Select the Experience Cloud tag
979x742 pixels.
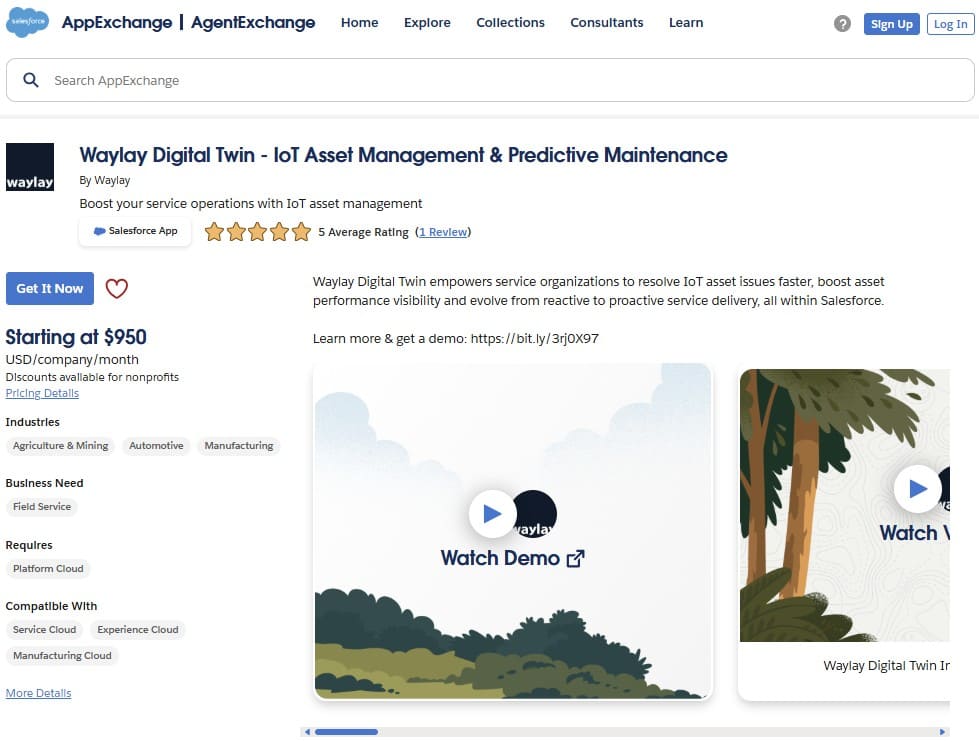pyautogui.click(x=137, y=630)
